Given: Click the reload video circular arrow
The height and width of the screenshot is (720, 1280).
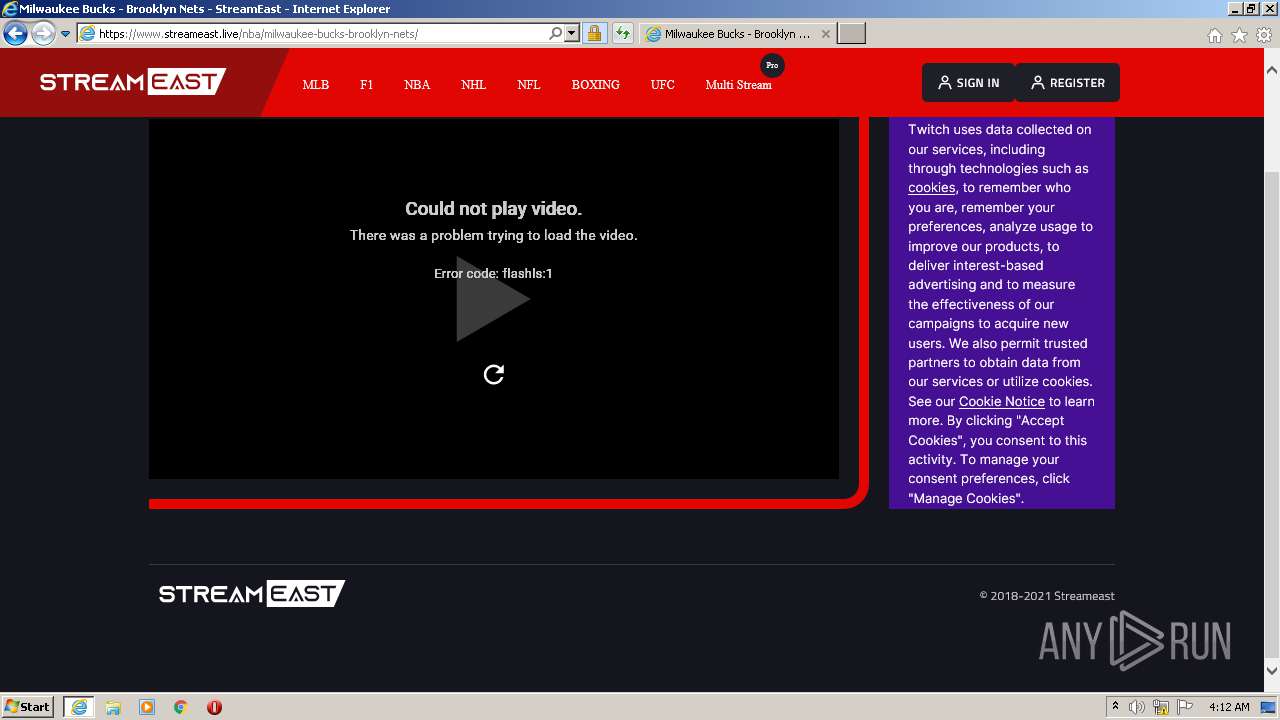Looking at the screenshot, I should click(494, 374).
